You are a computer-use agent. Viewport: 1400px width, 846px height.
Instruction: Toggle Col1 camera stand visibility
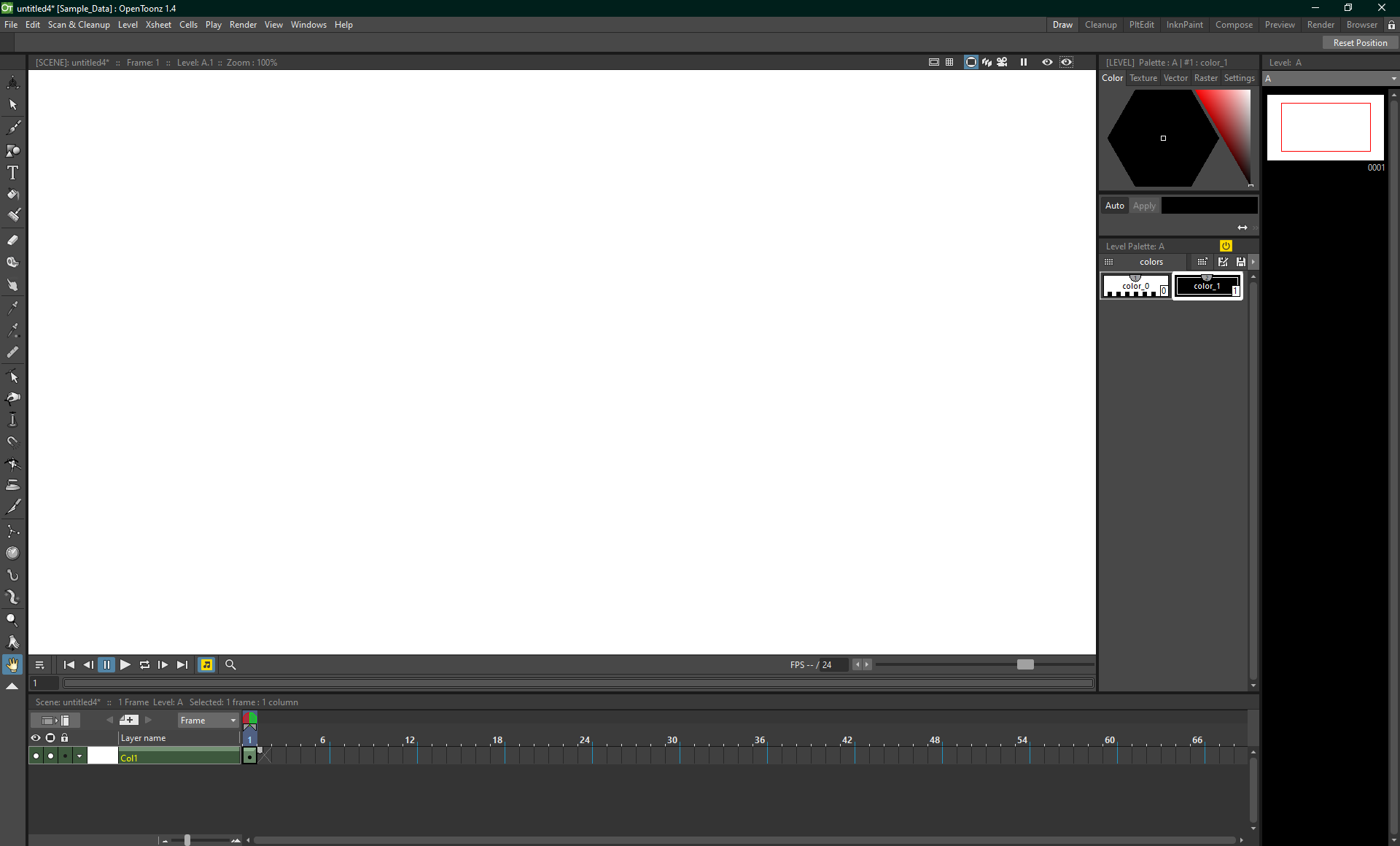[50, 756]
